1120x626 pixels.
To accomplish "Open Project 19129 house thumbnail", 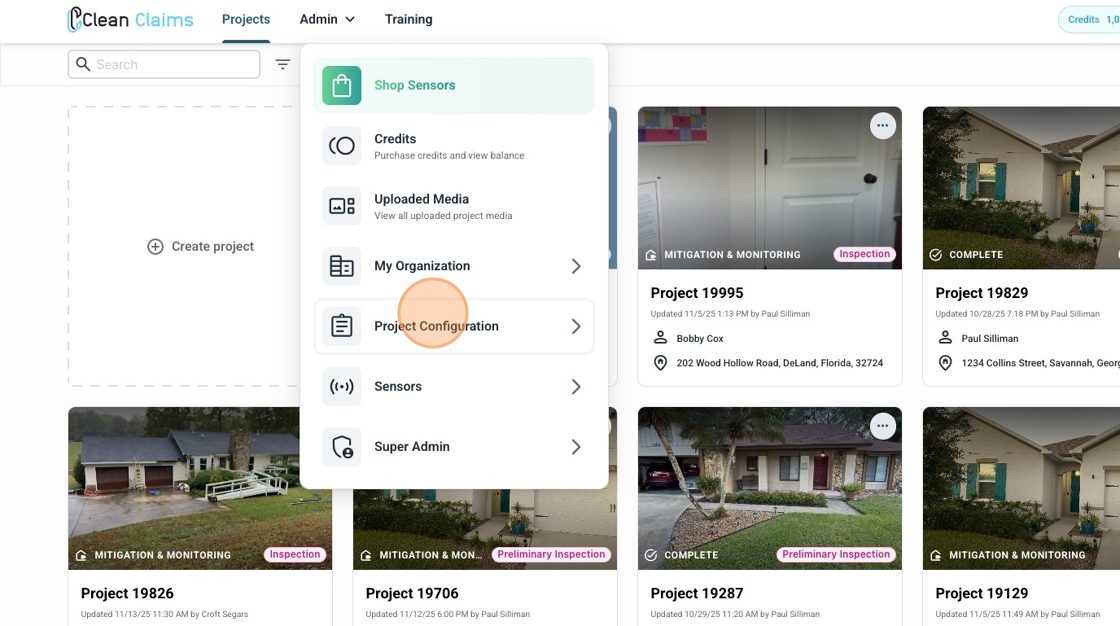I will click(x=1021, y=488).
